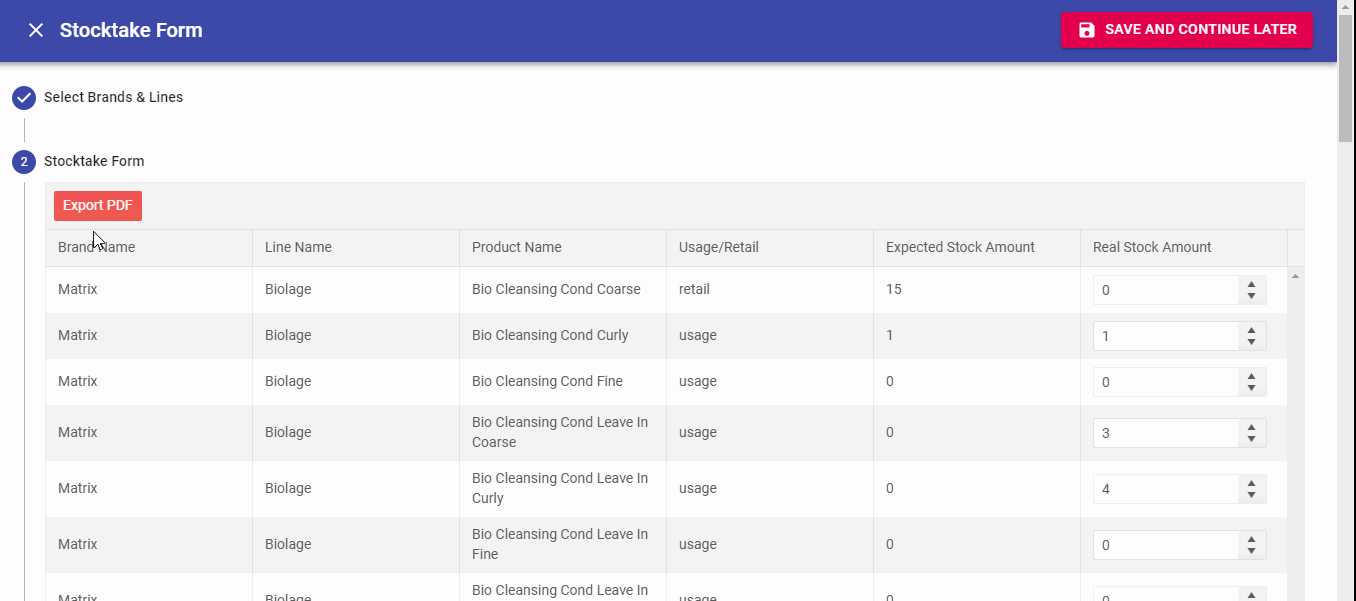Sort by Expected Stock Amount header
The image size is (1356, 601).
pyautogui.click(x=977, y=248)
